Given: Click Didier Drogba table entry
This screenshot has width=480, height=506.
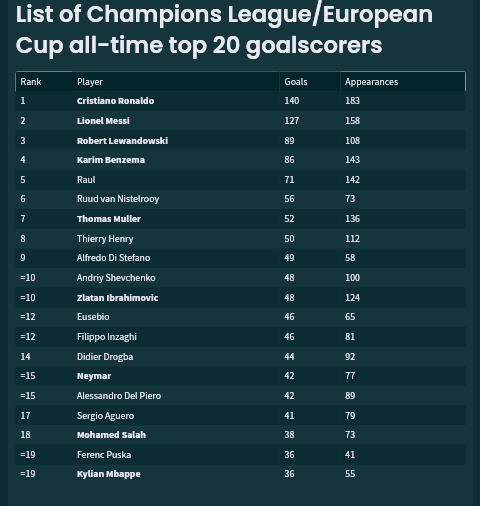Looking at the screenshot, I should 105,357.
